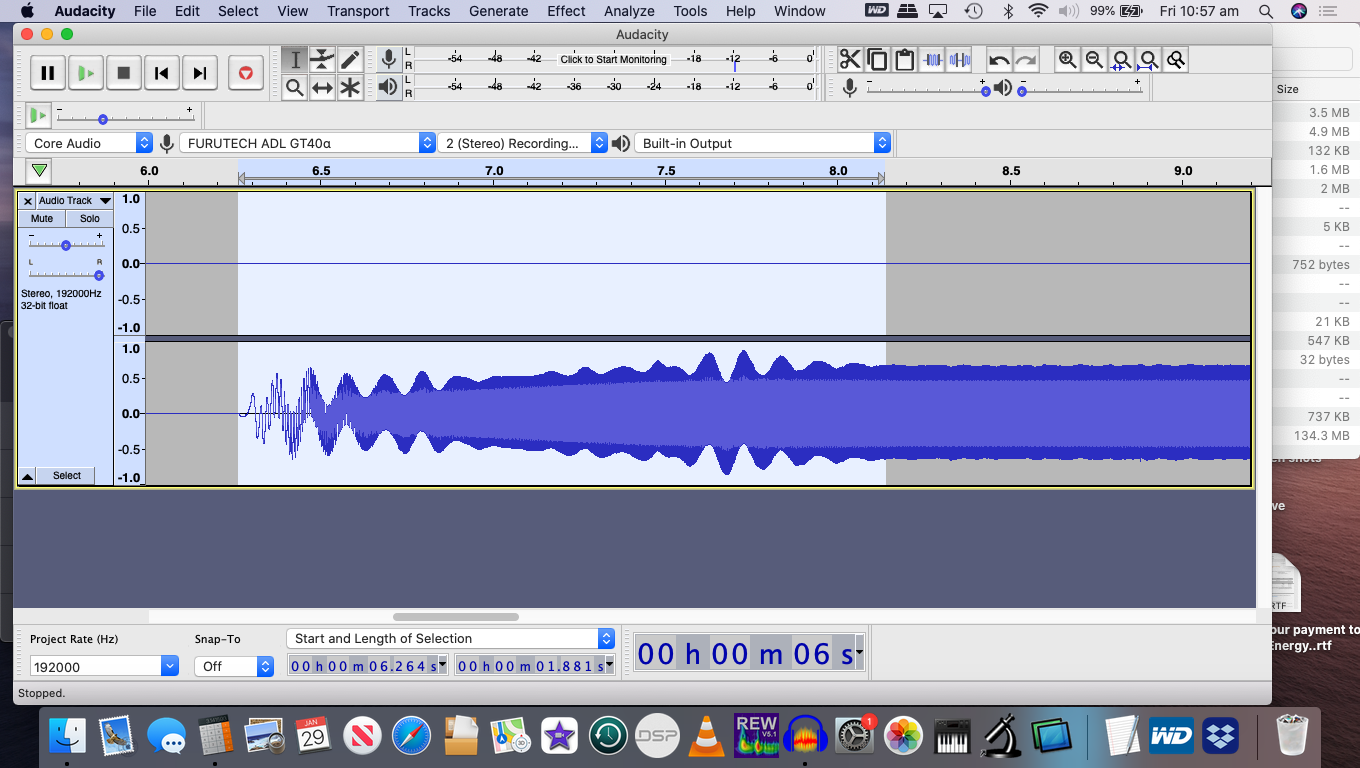Click the Cut scissors icon
1360x768 pixels.
[x=850, y=60]
